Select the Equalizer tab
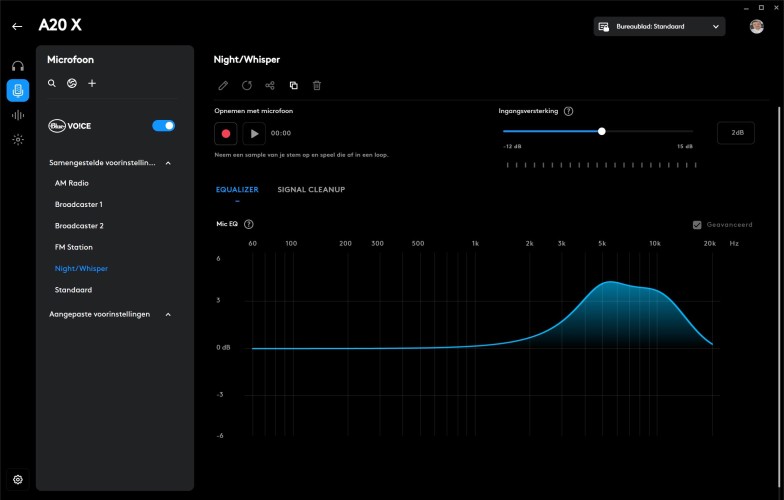Image resolution: width=784 pixels, height=500 pixels. 237,189
